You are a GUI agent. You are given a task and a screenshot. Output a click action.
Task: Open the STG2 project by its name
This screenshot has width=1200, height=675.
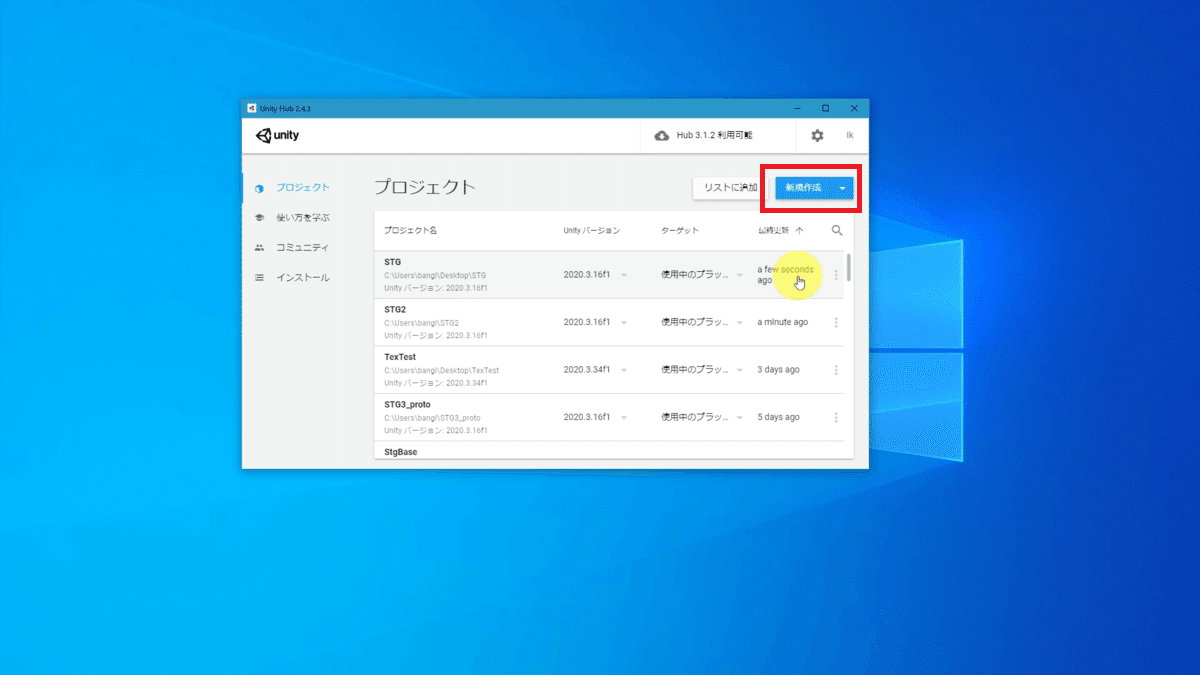coord(395,310)
